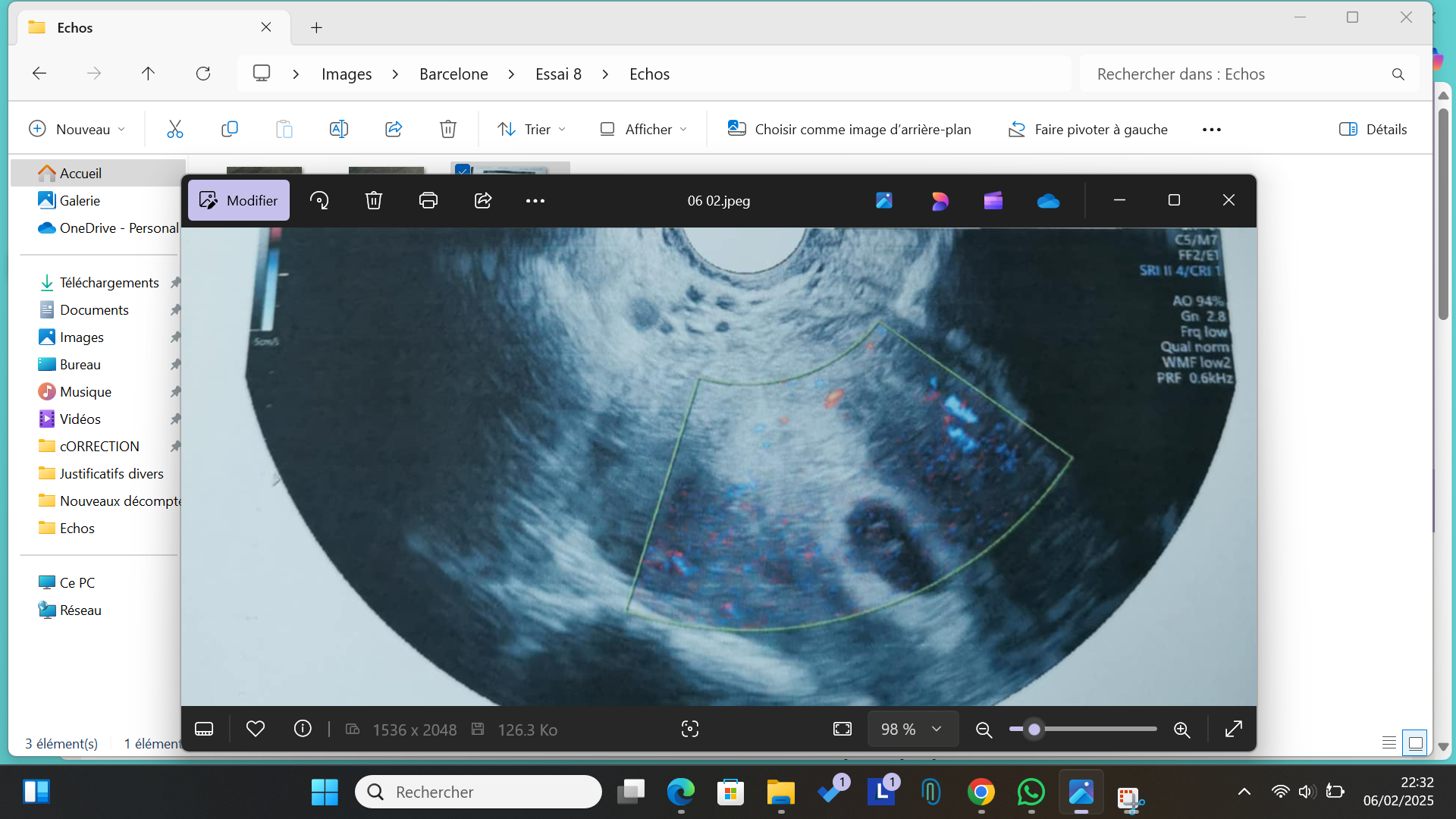1456x819 pixels.
Task: Toggle the selected thumbnail's checkbox
Action: click(462, 170)
